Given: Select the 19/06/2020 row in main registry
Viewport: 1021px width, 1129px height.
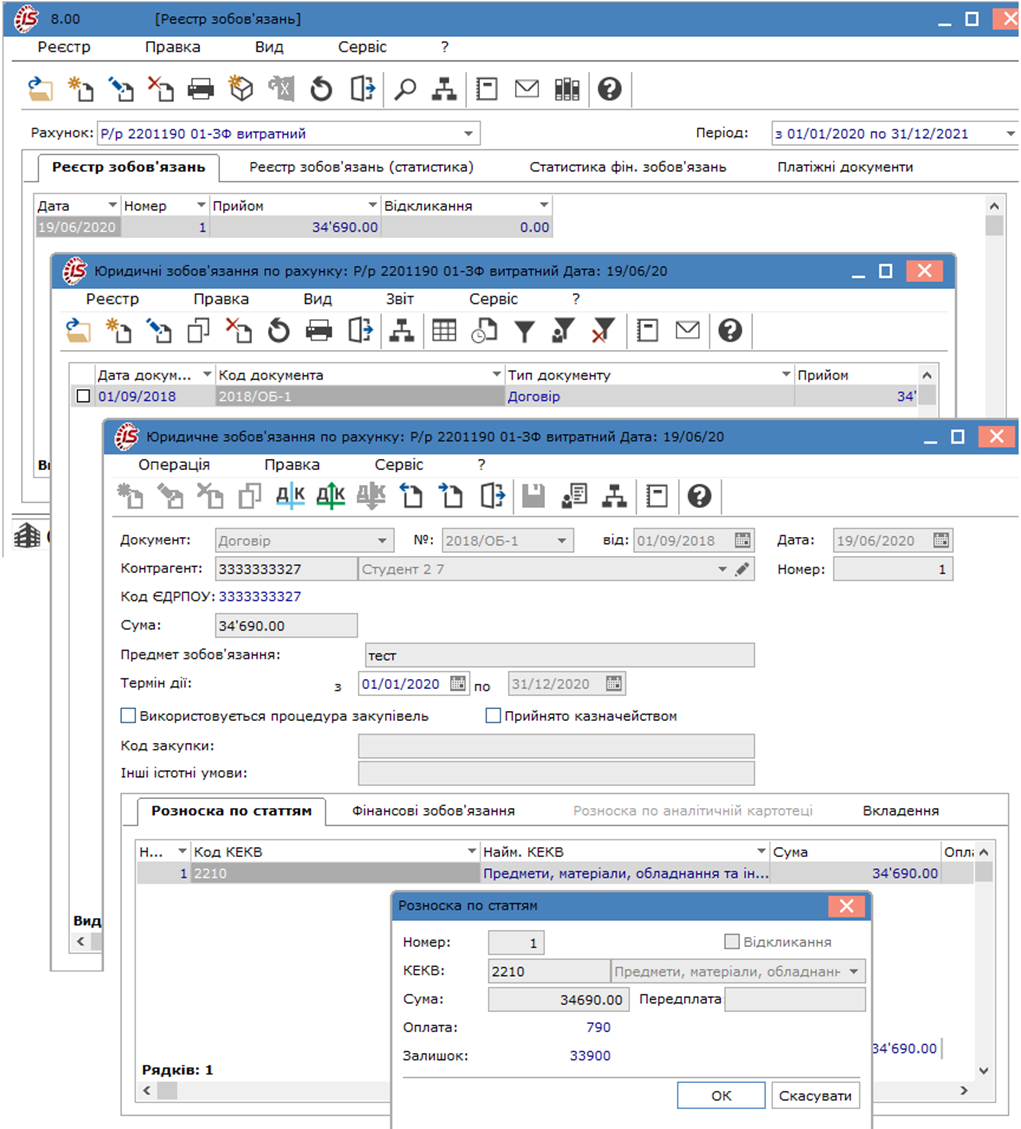Looking at the screenshot, I should point(293,227).
